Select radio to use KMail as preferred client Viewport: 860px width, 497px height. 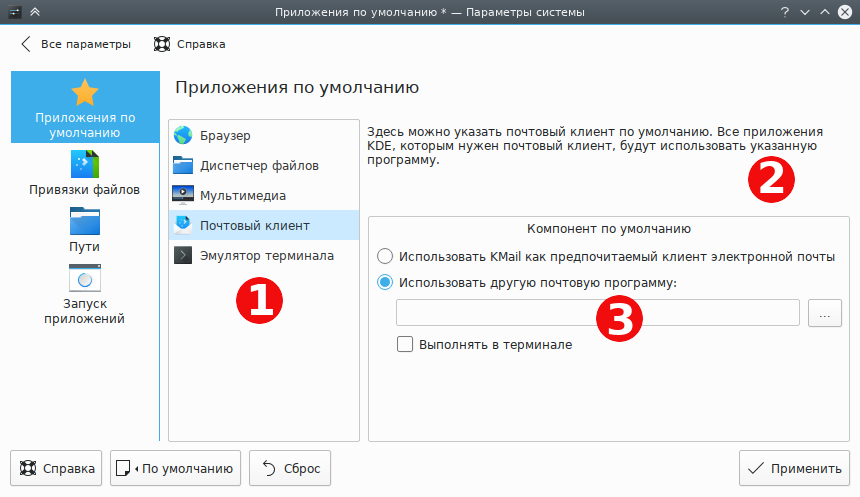pyautogui.click(x=385, y=256)
